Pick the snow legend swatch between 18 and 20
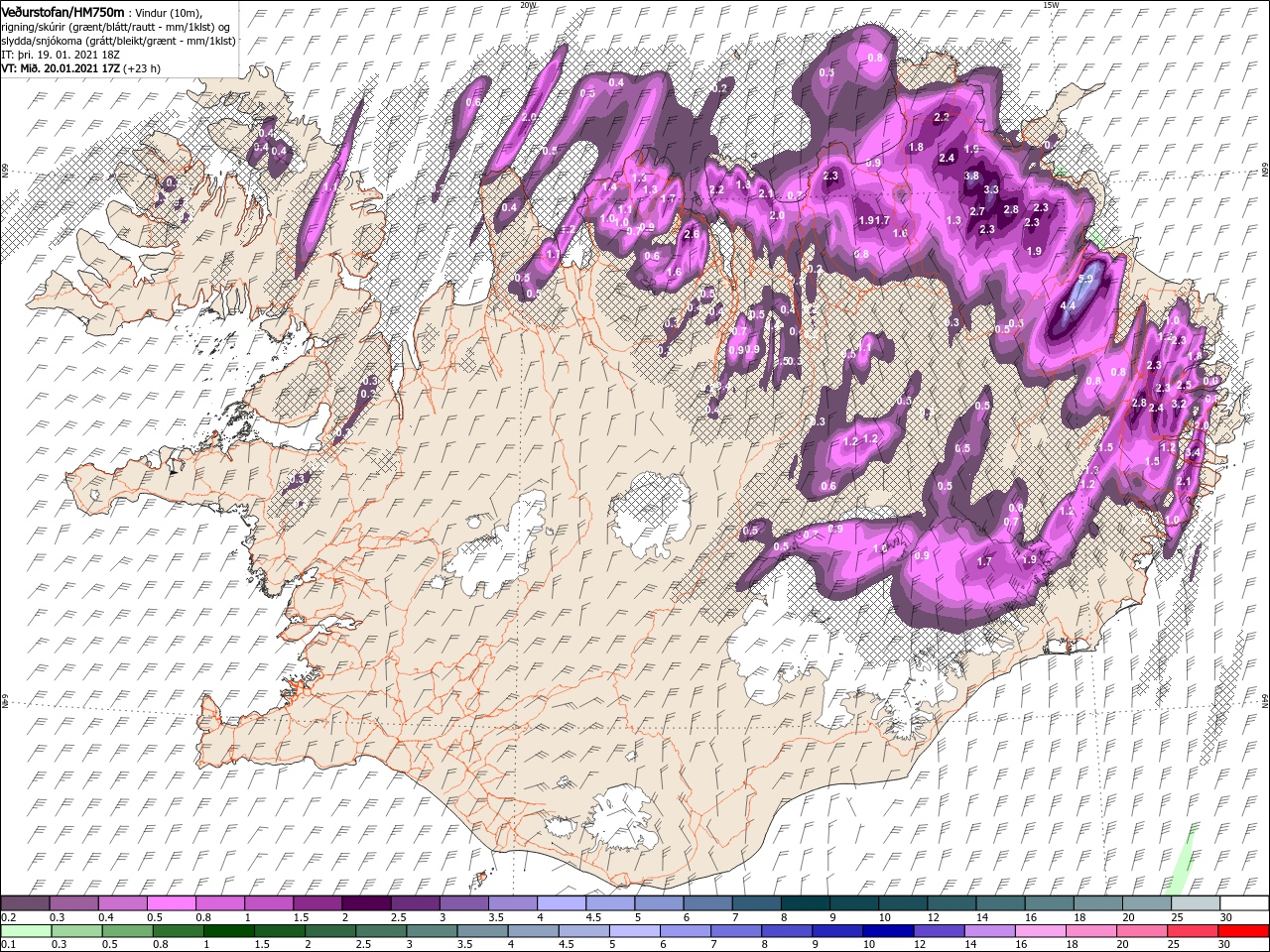This screenshot has width=1270, height=952. [x=1098, y=902]
